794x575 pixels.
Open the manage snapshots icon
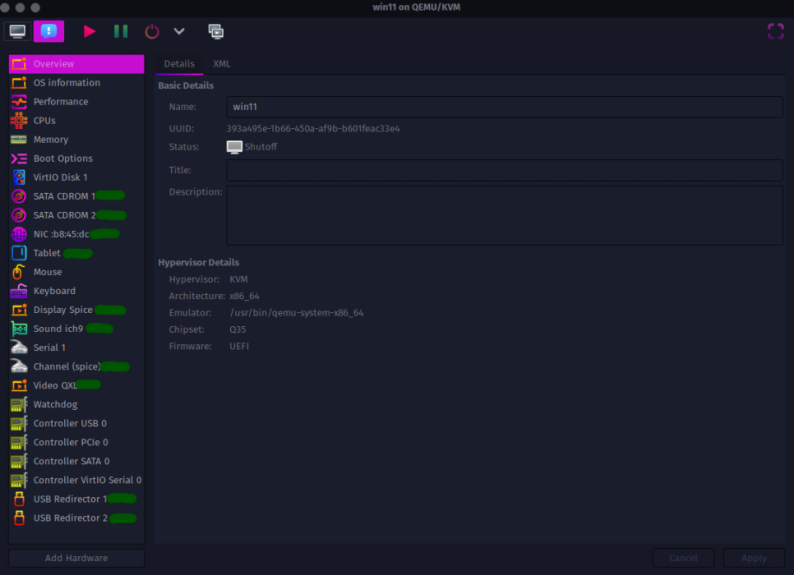[216, 31]
